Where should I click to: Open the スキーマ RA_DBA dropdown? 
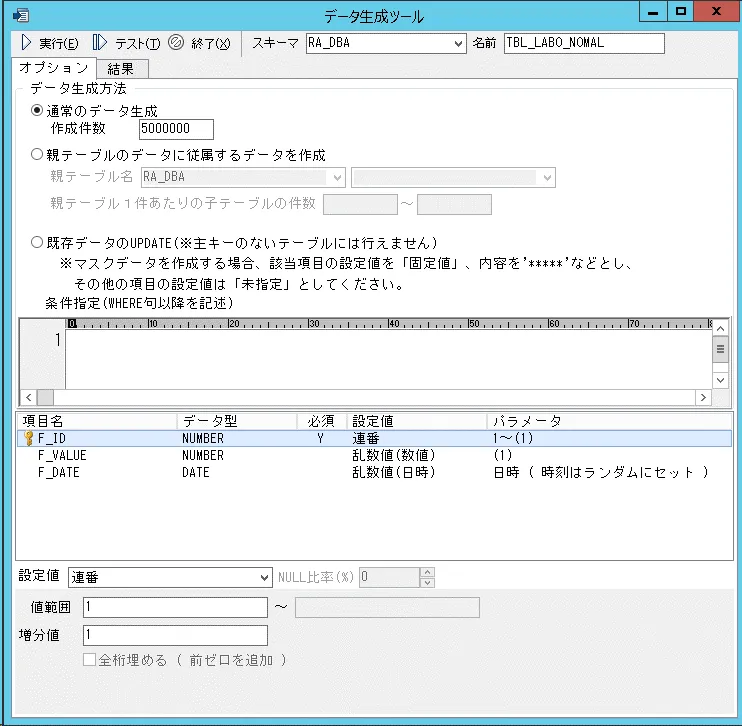(458, 44)
